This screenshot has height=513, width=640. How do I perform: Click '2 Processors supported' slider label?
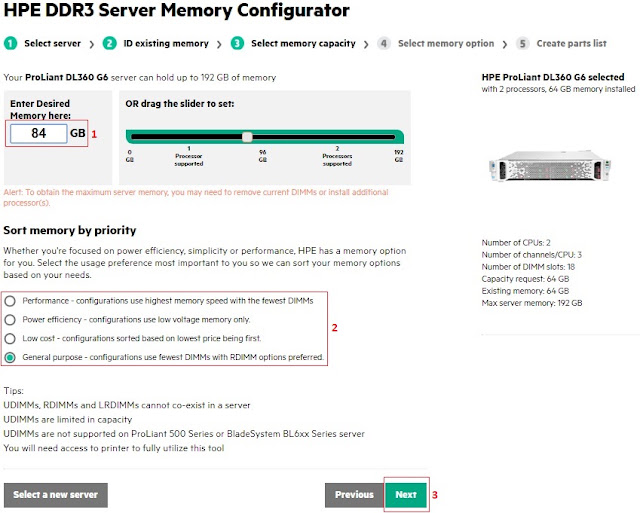pyautogui.click(x=337, y=156)
